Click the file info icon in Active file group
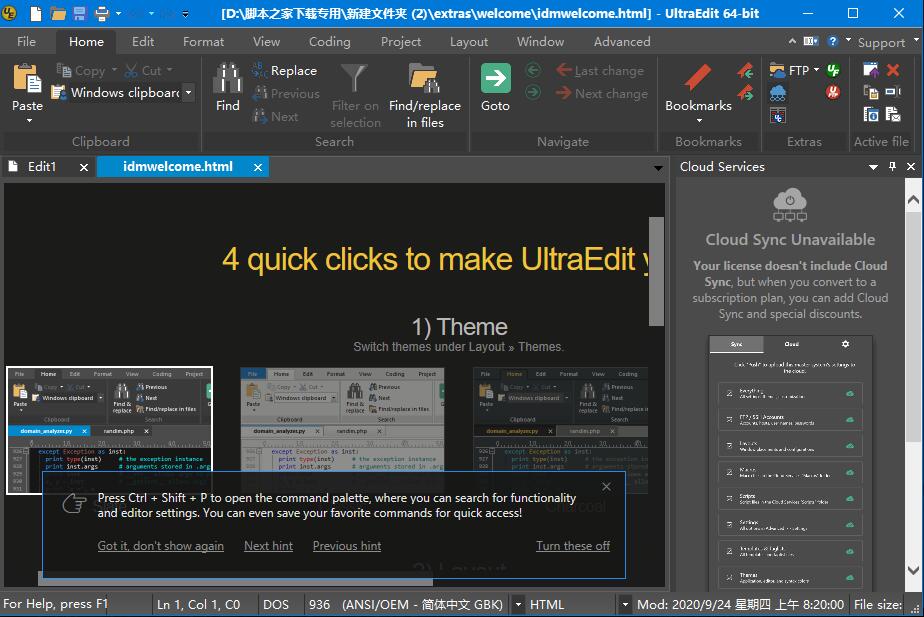The height and width of the screenshot is (617, 924). (x=871, y=114)
